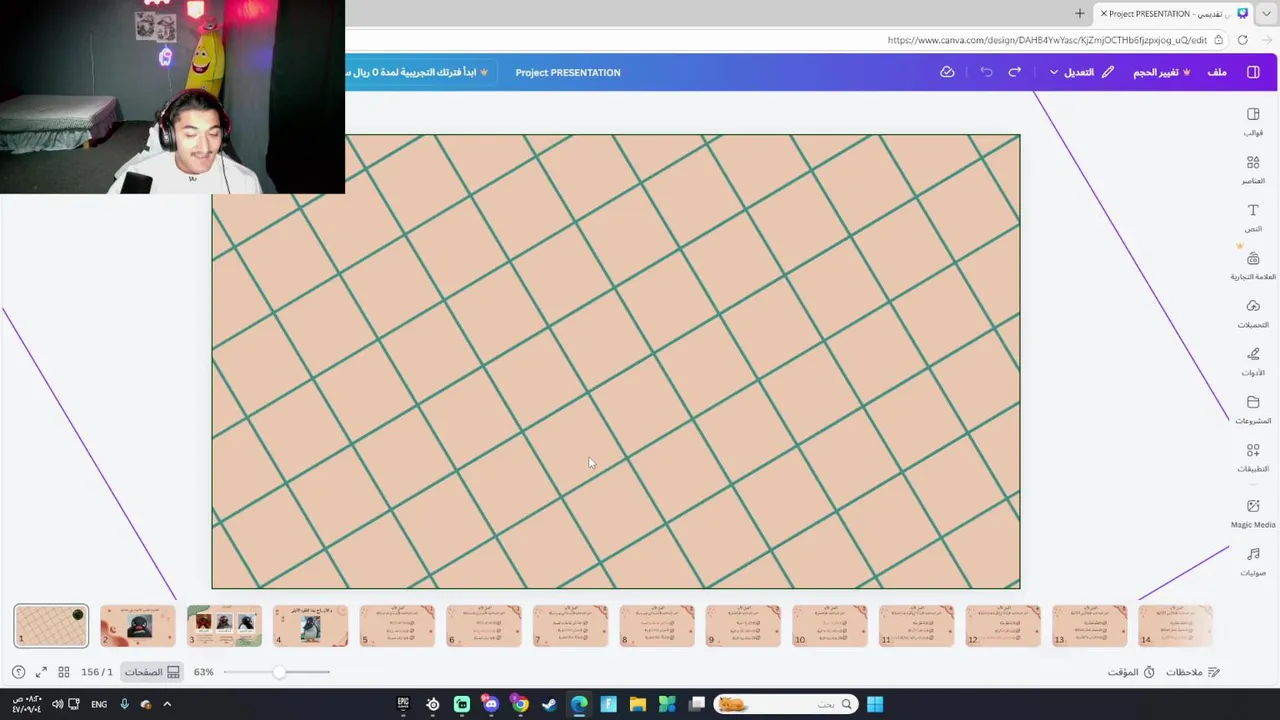This screenshot has width=1280, height=720.
Task: Open the Uploads (التحميلات) panel
Action: (1253, 313)
